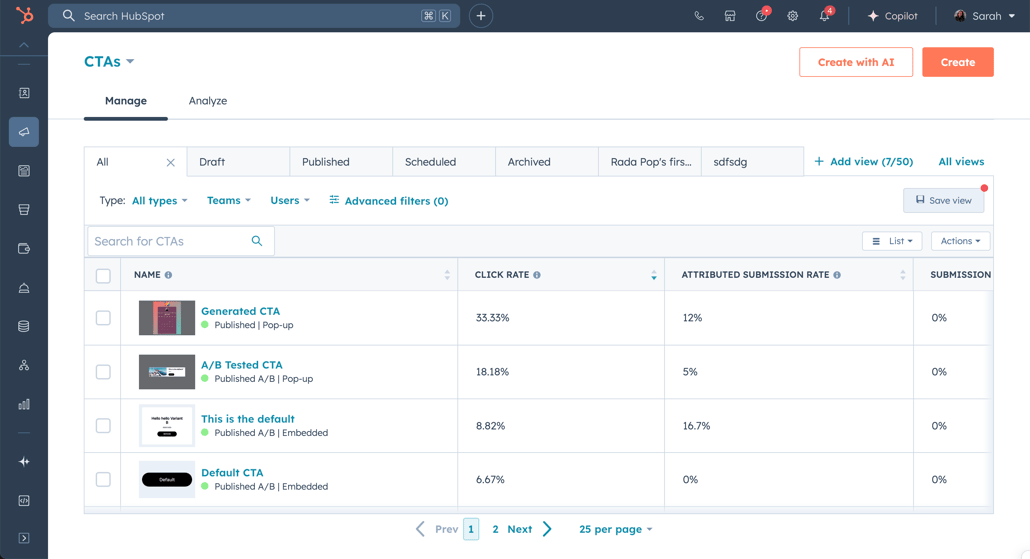
Task: Select the This is the default row checkbox
Action: click(103, 426)
